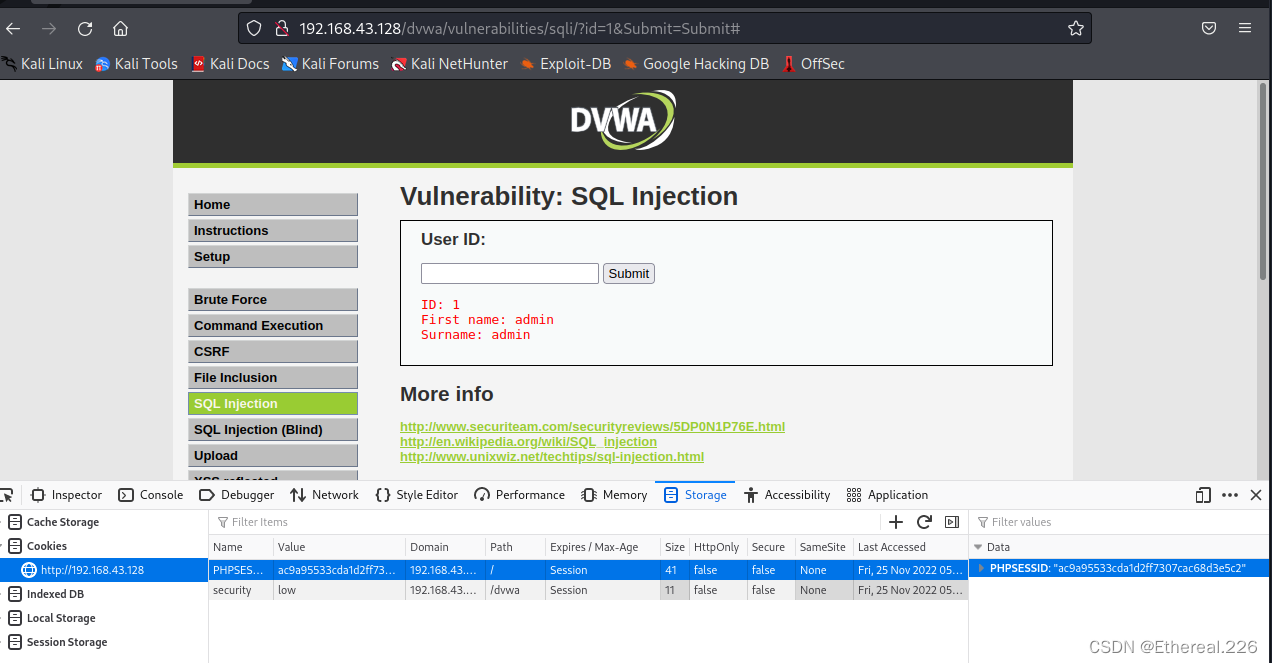The image size is (1272, 663).
Task: Switch to Memory devtools tab
Action: point(614,495)
